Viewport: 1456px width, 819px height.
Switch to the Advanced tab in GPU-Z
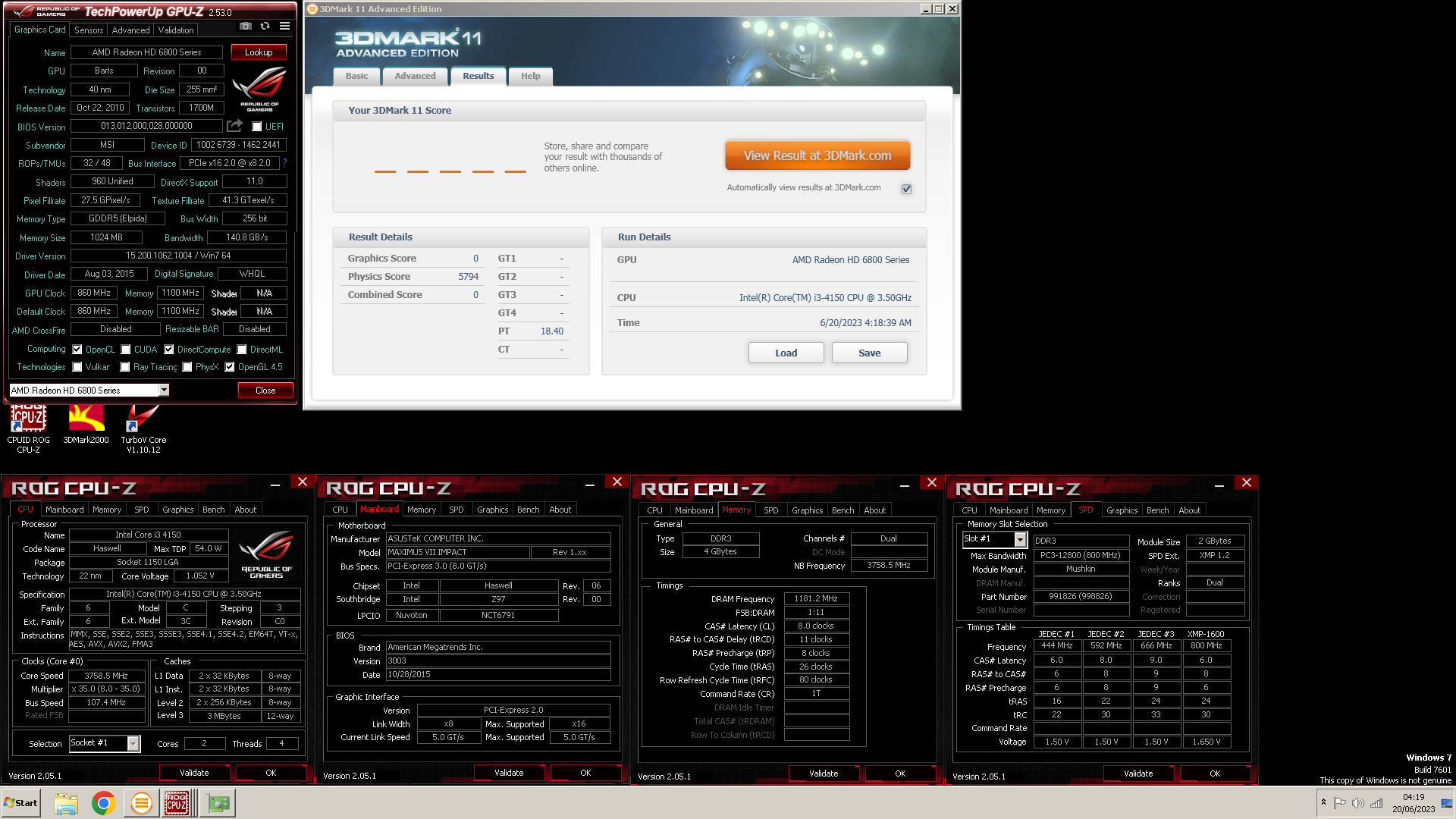(x=130, y=30)
